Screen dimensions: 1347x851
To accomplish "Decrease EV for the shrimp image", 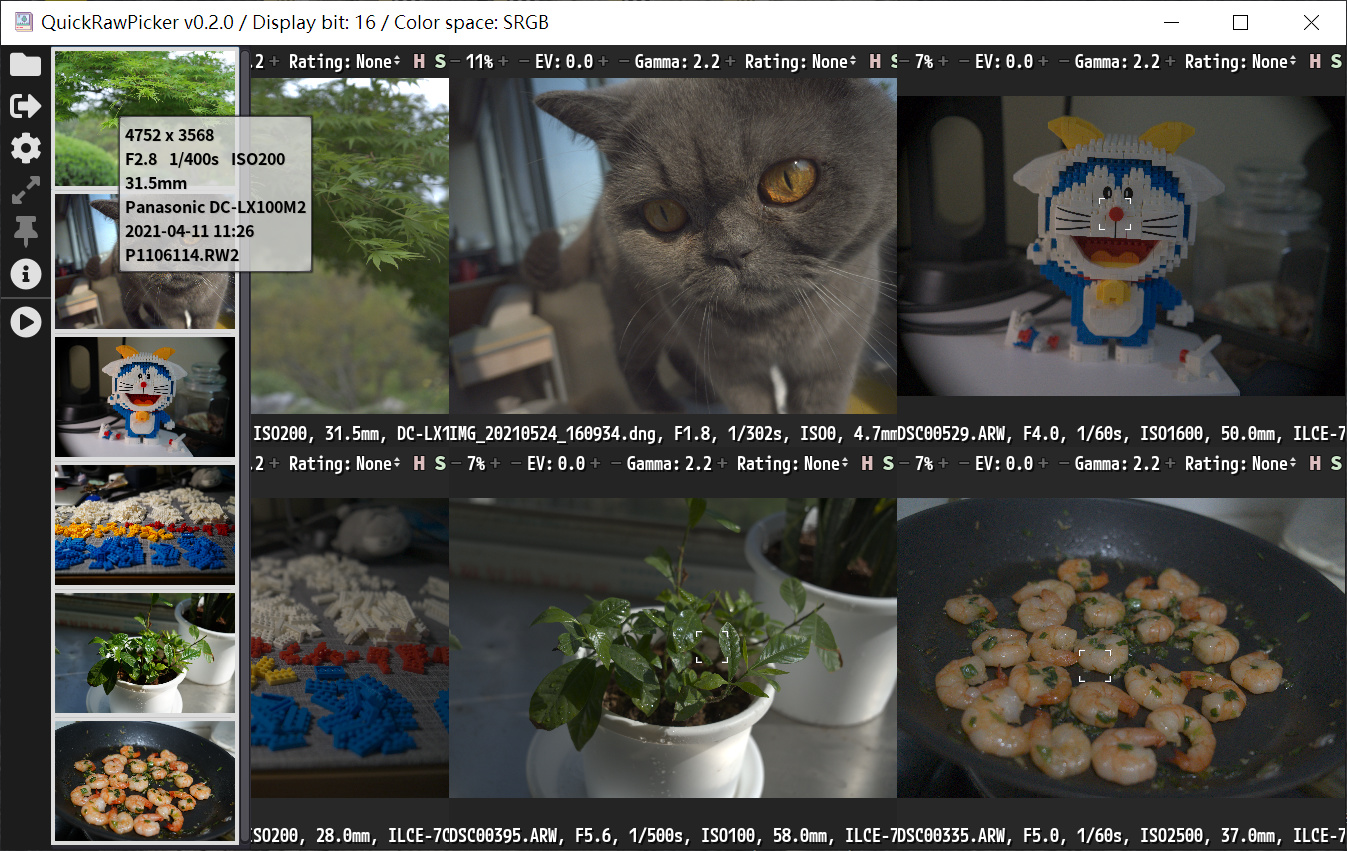I will pos(964,464).
